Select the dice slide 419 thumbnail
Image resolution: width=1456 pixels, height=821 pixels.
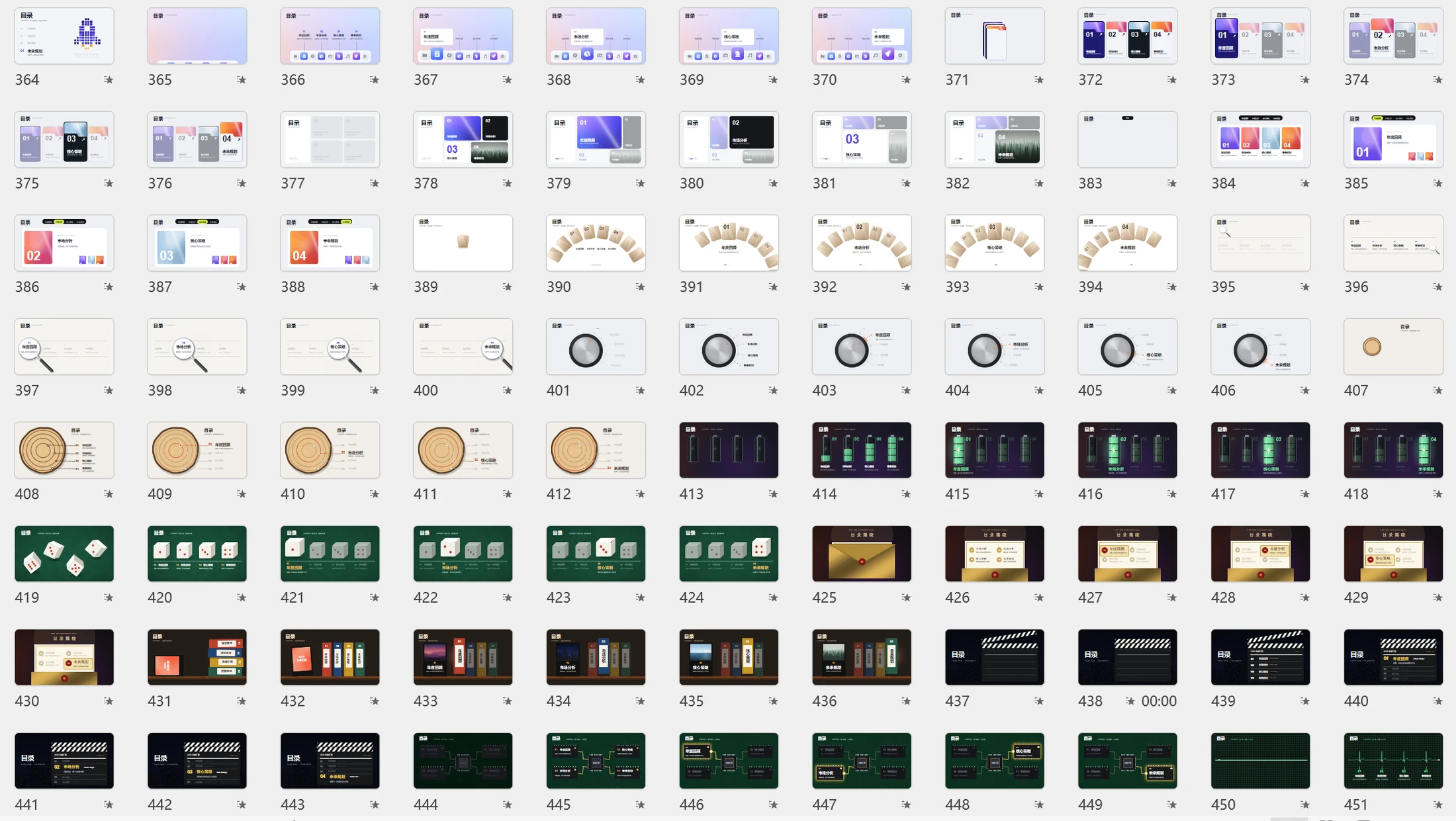[x=64, y=554]
